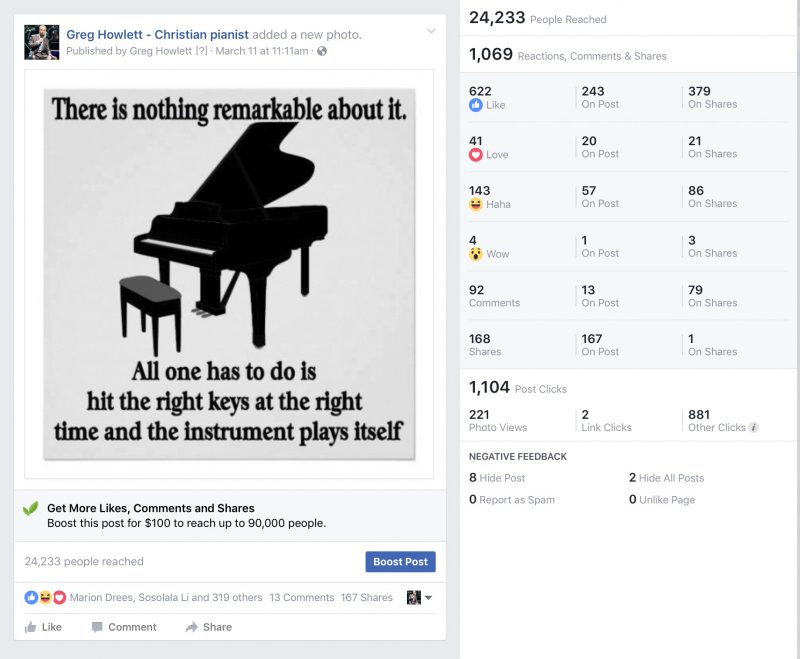
Task: Click the Wow surprised emoji icon
Action: click(476, 254)
